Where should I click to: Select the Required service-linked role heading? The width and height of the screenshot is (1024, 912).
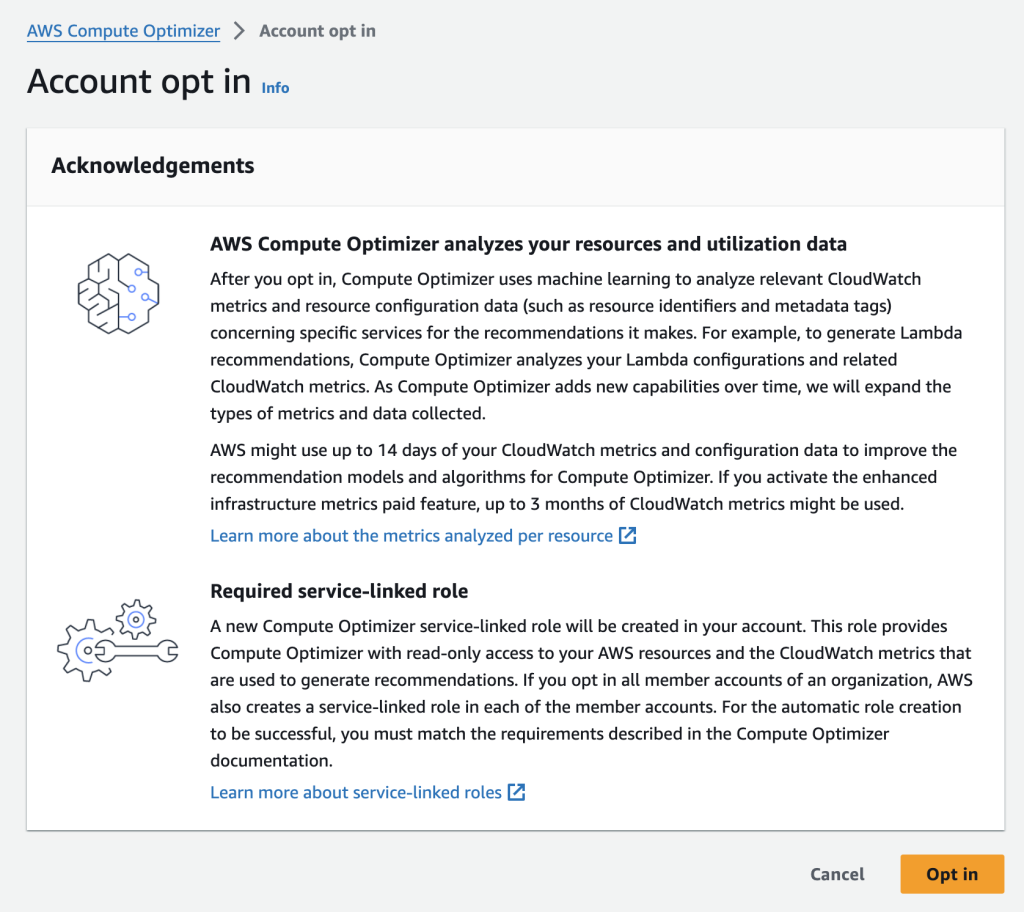click(339, 591)
